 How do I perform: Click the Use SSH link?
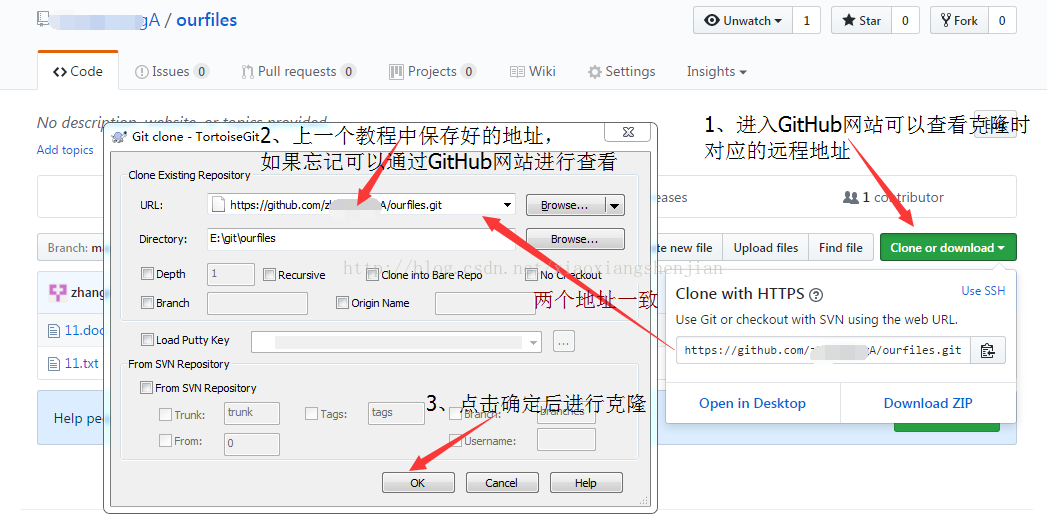click(x=983, y=290)
